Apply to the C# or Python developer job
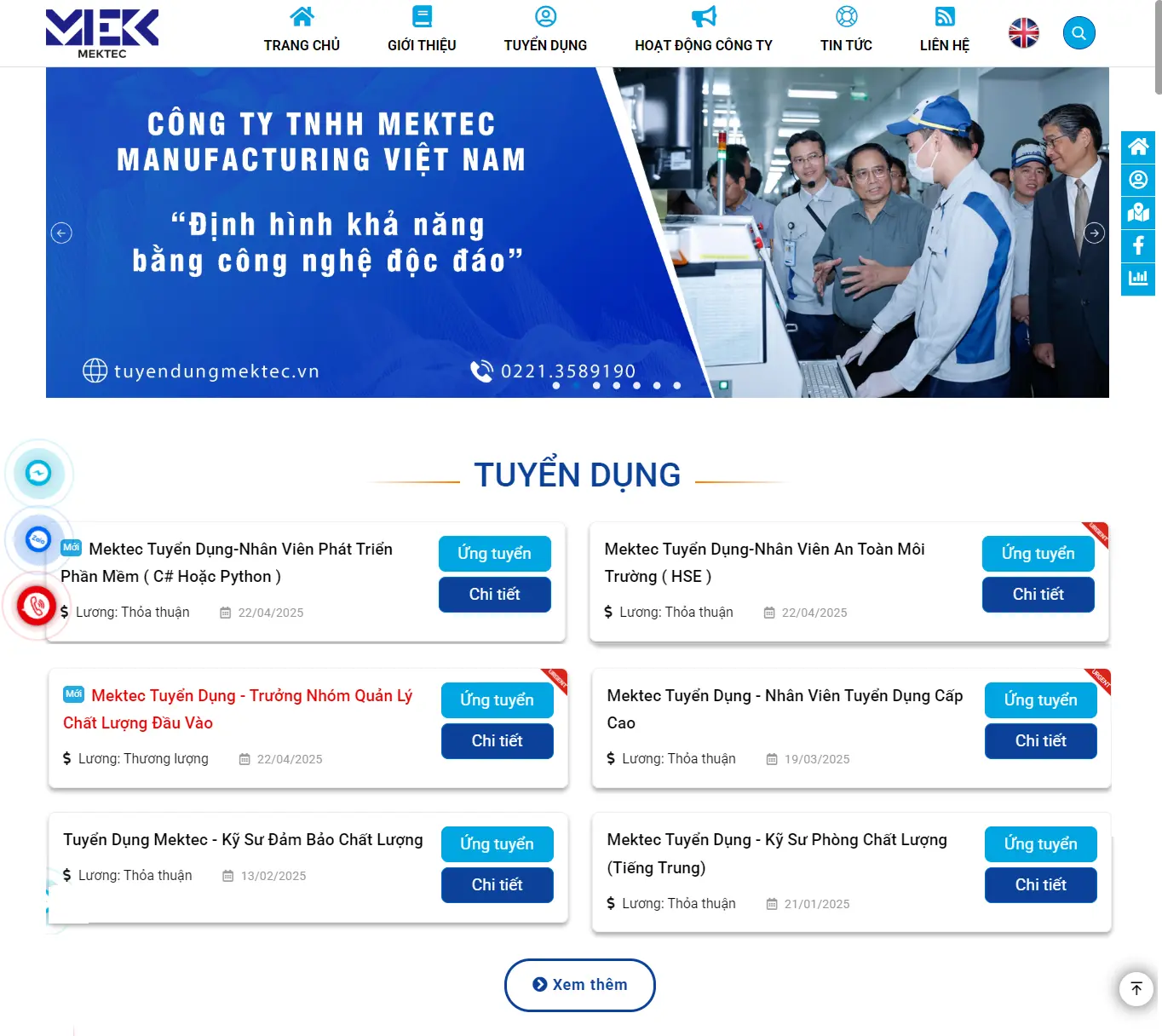This screenshot has width=1162, height=1036. coord(494,554)
